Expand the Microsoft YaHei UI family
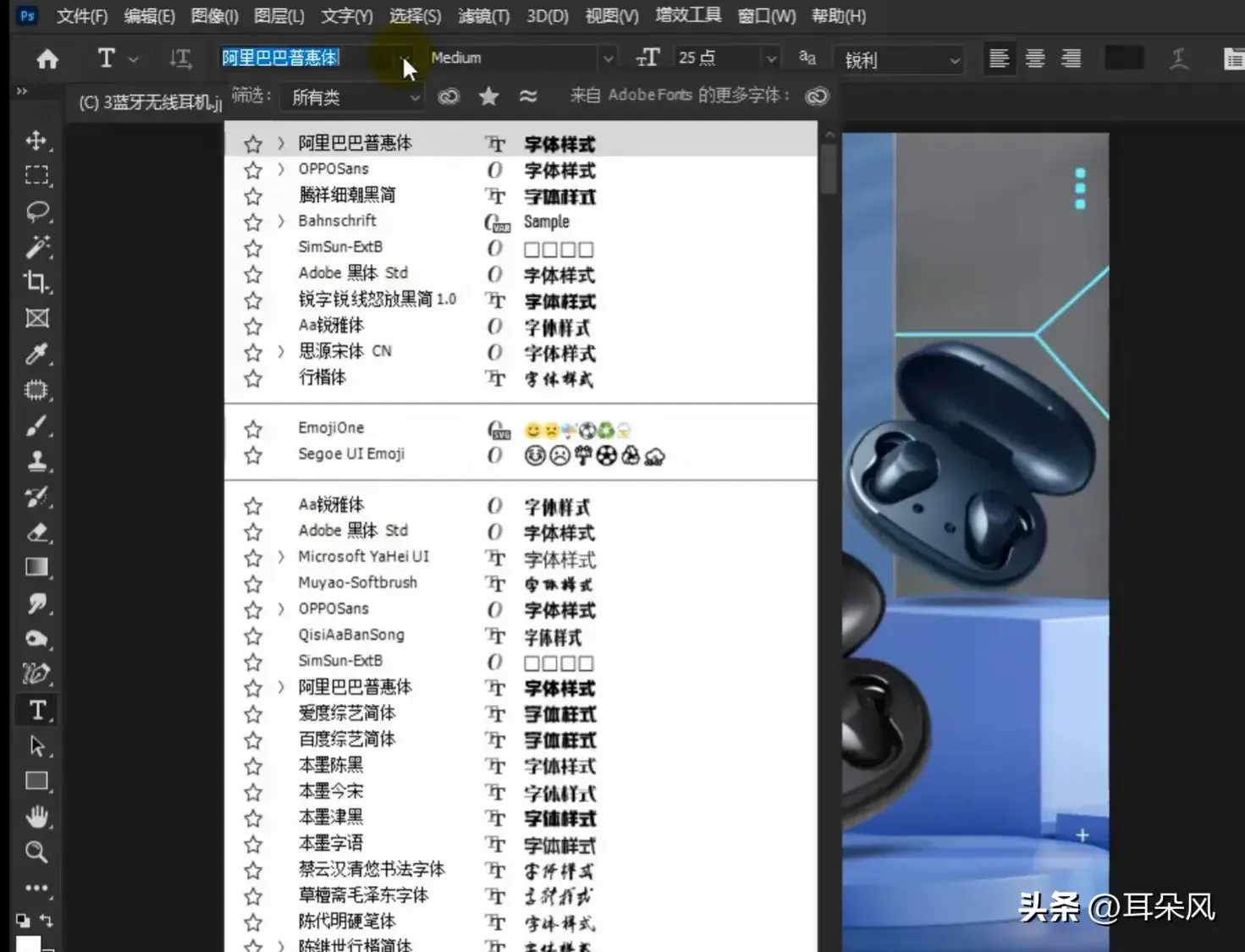 tap(281, 558)
